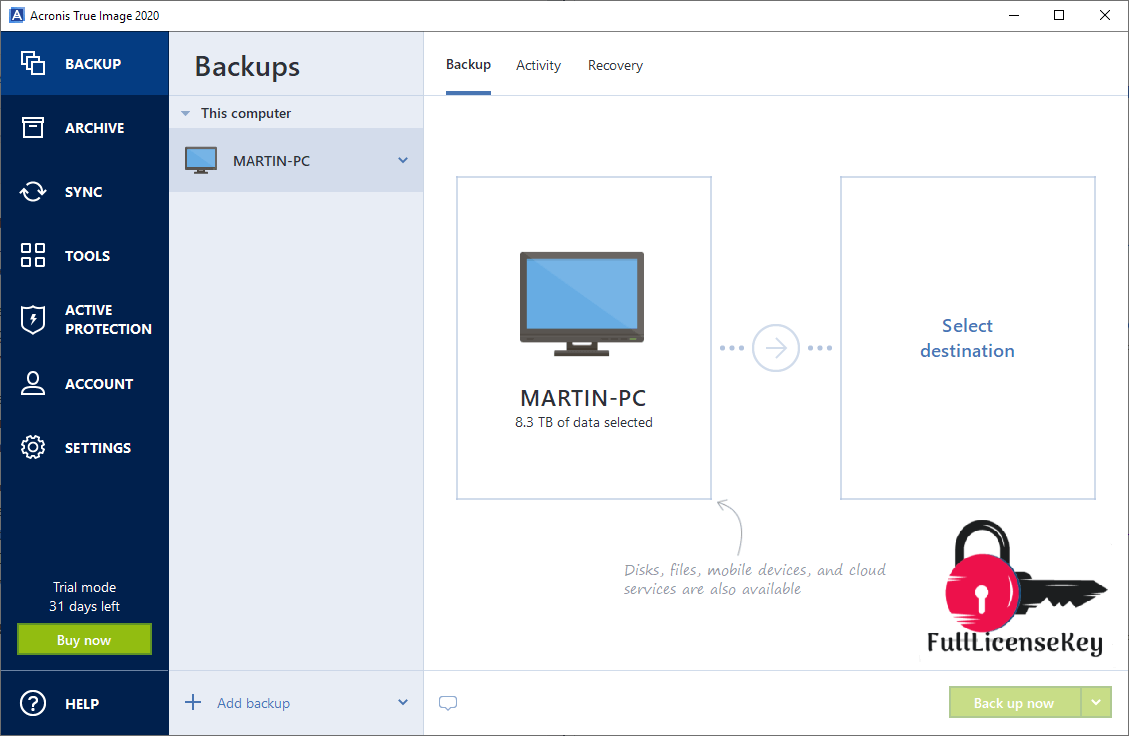Screen dimensions: 1129x736
Task: Open the comment speech bubble icon
Action: (x=448, y=703)
